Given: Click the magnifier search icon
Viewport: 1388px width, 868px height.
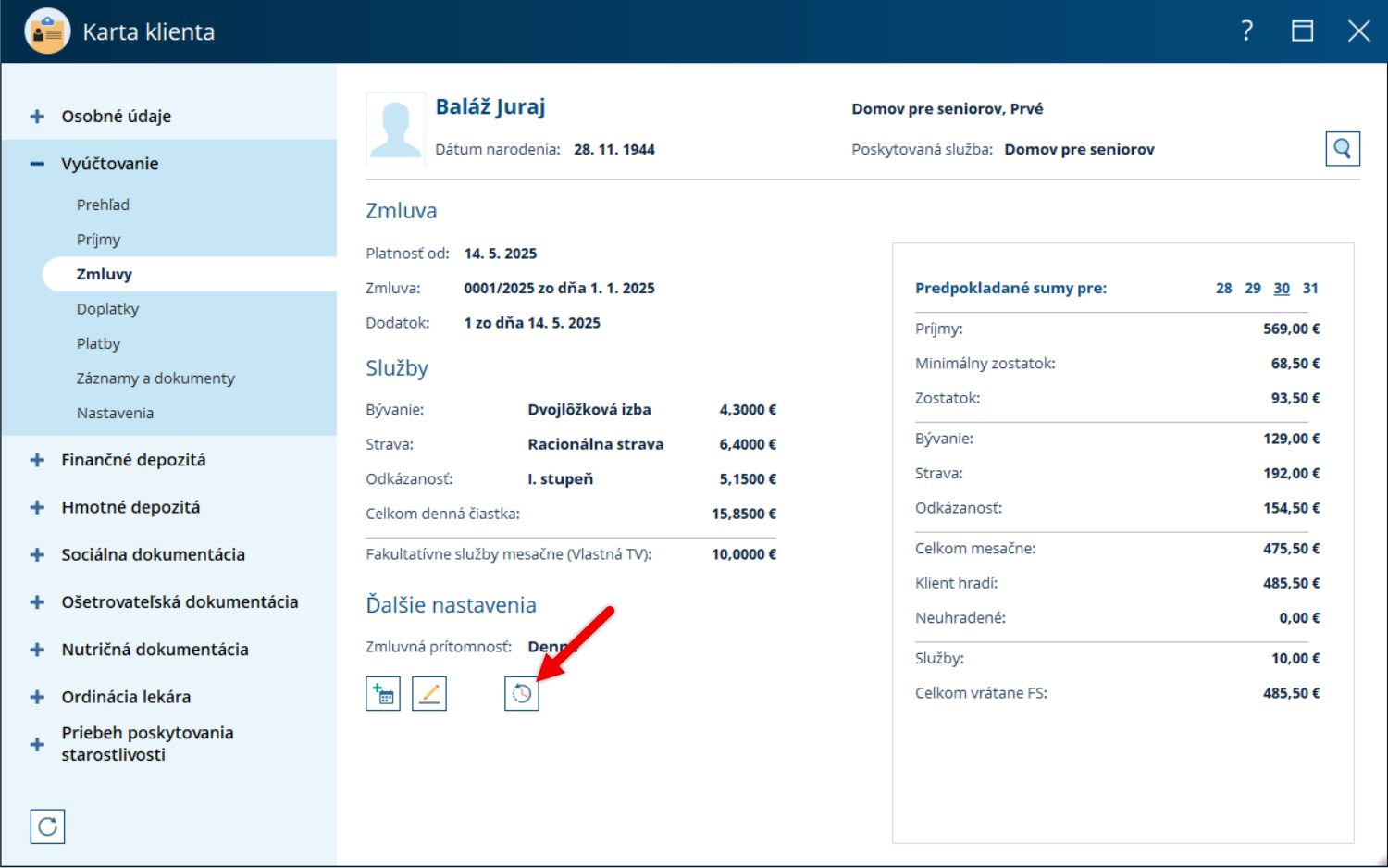Looking at the screenshot, I should tap(1343, 148).
